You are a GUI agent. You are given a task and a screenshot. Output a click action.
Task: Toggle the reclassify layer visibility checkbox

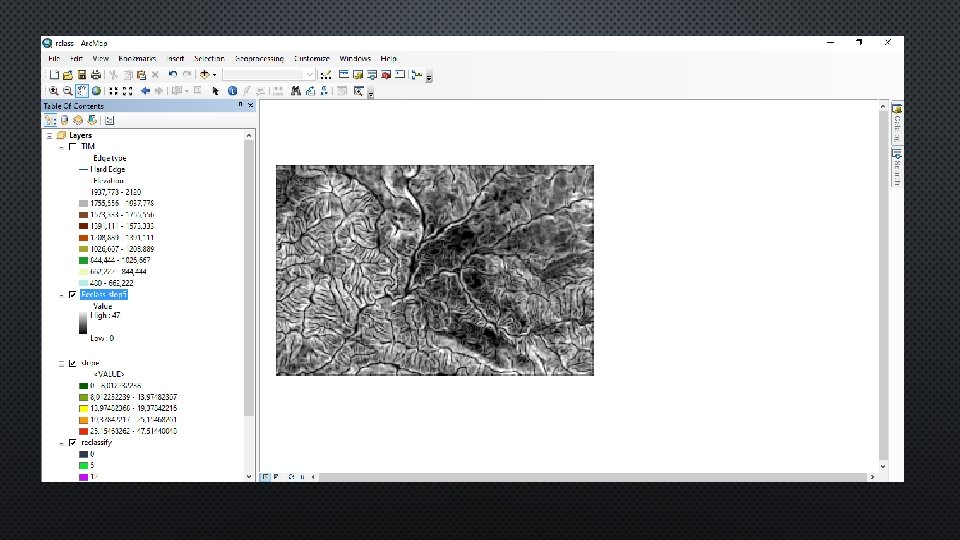[x=72, y=442]
